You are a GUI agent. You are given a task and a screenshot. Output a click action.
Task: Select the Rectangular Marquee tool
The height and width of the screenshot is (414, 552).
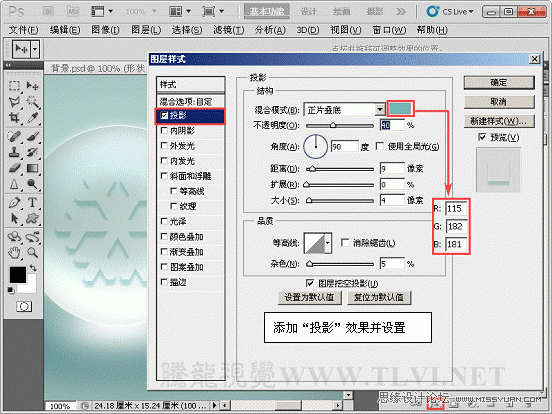click(x=14, y=86)
